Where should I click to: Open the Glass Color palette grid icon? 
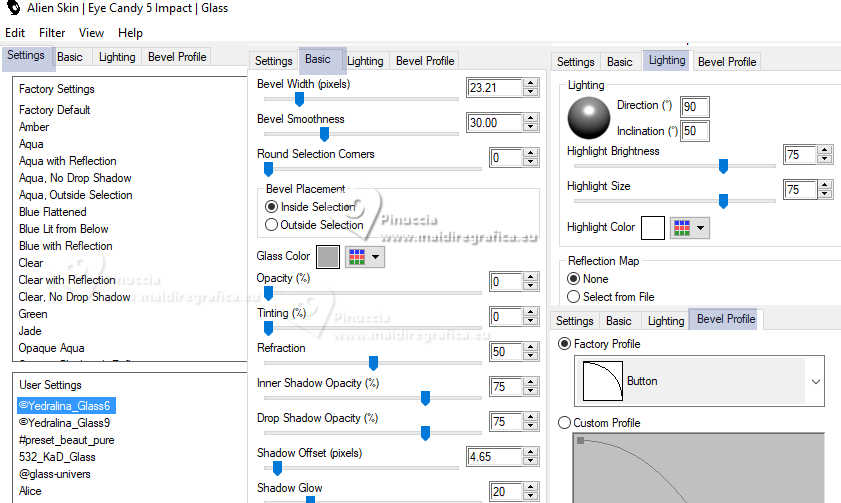pyautogui.click(x=357, y=257)
